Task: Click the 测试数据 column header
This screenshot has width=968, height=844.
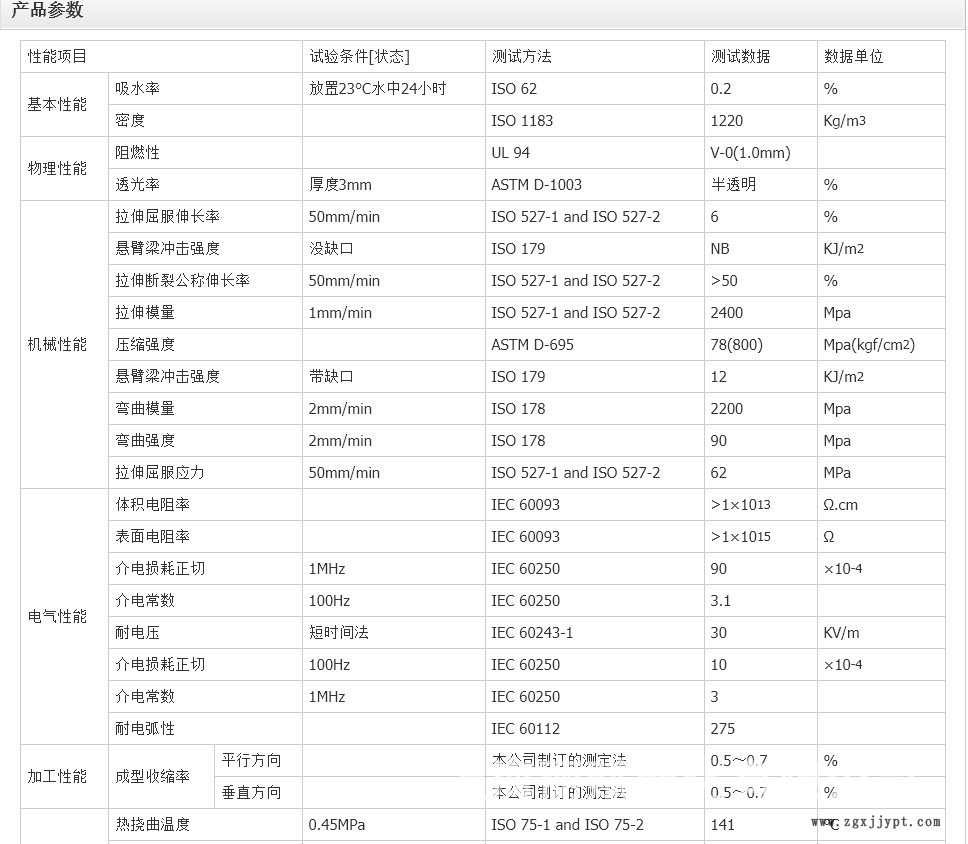Action: click(740, 57)
